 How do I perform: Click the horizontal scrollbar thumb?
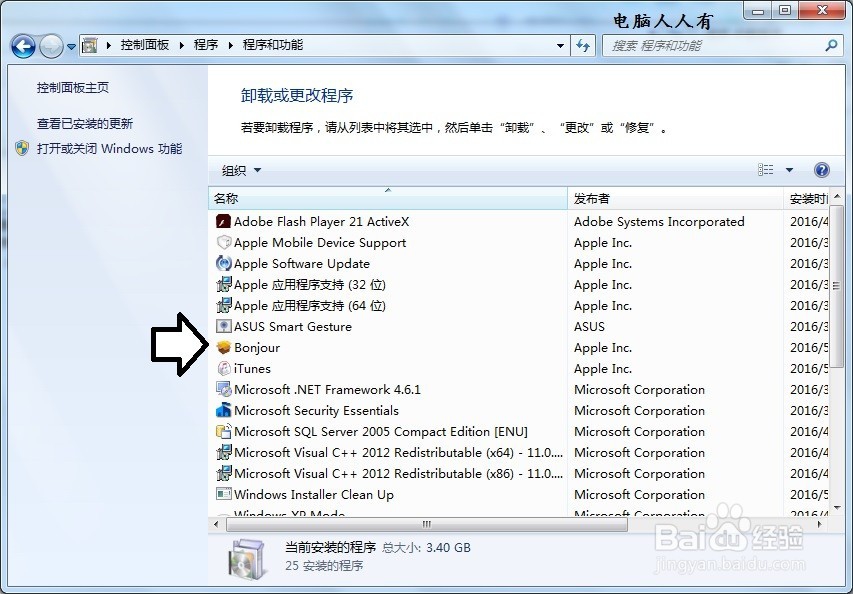[426, 524]
